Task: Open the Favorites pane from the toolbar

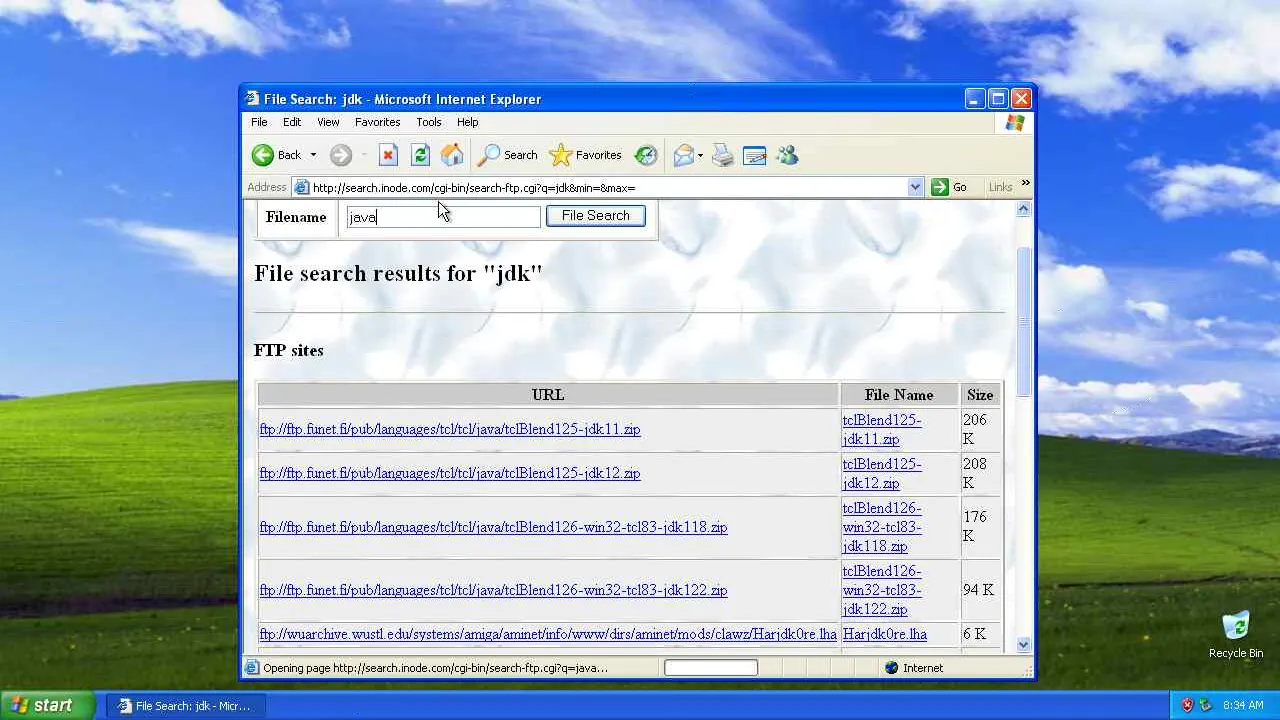Action: [x=586, y=155]
